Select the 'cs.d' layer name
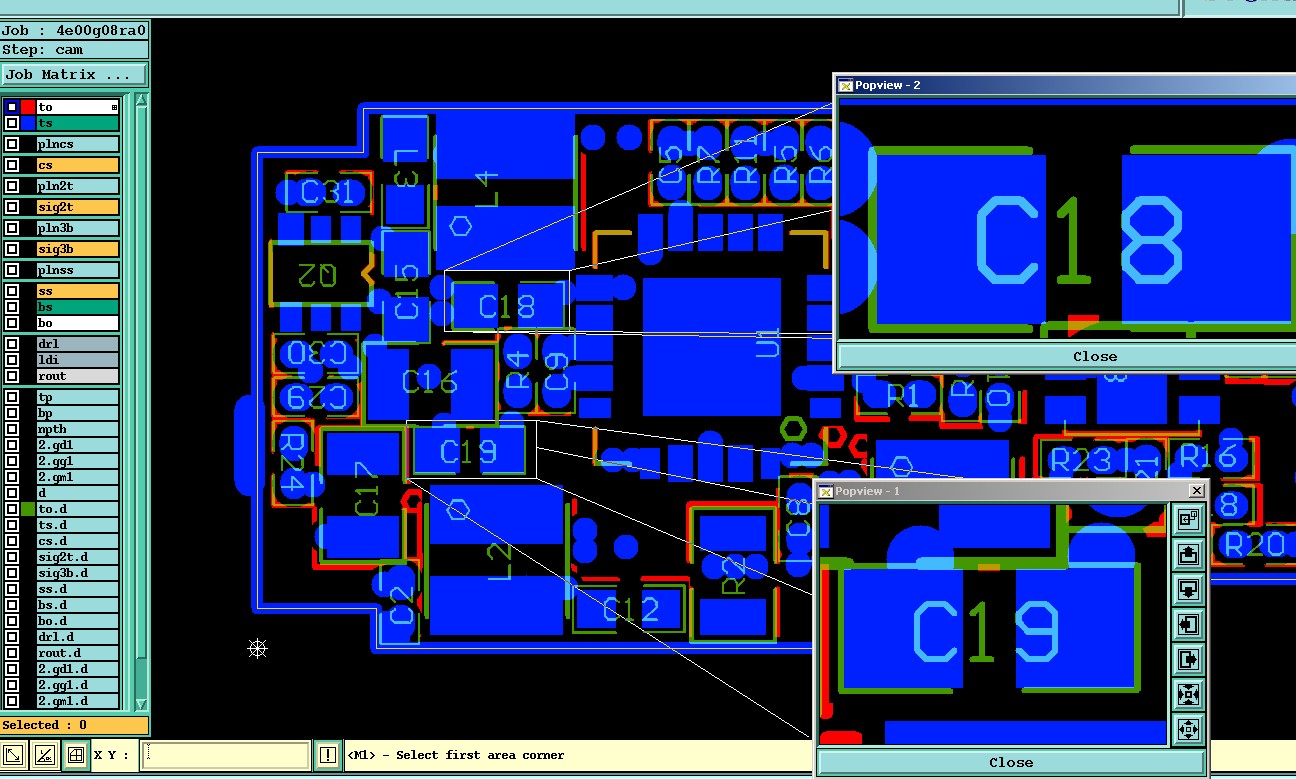 pyautogui.click(x=78, y=541)
